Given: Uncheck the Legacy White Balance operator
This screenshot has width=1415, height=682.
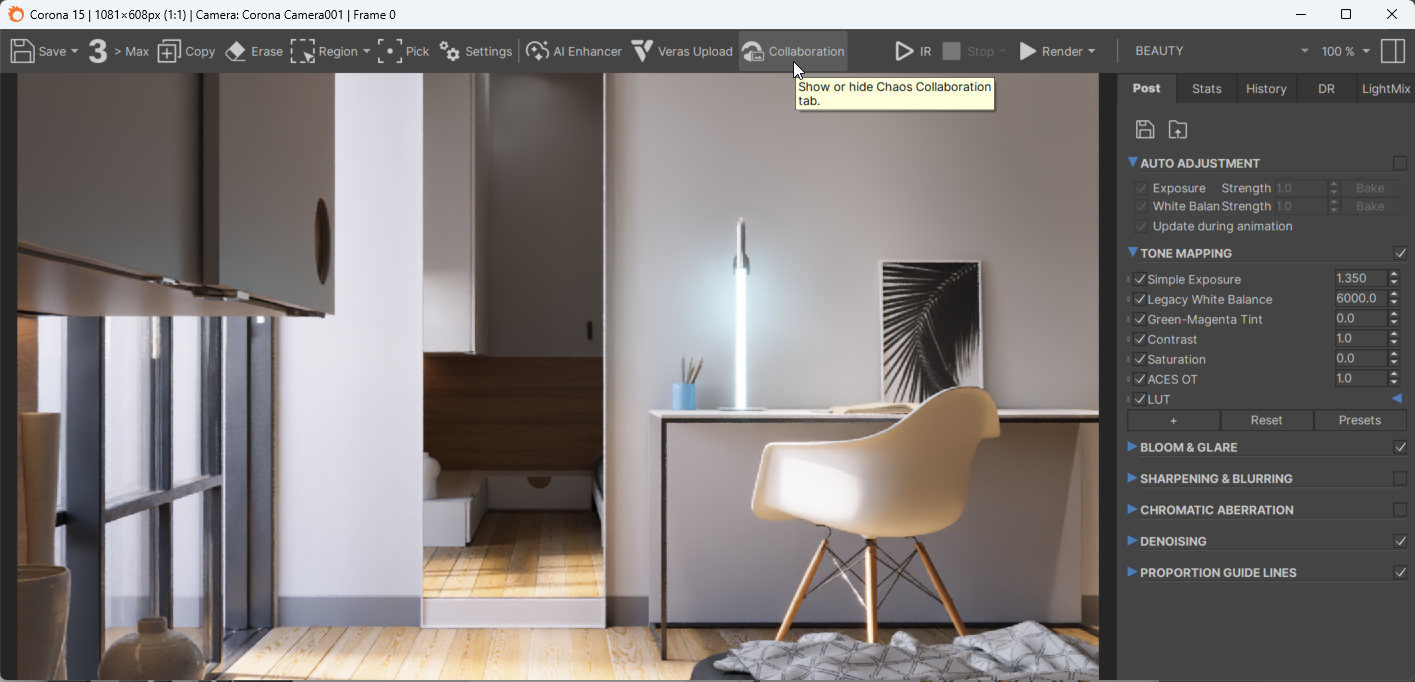Looking at the screenshot, I should click(x=1140, y=299).
